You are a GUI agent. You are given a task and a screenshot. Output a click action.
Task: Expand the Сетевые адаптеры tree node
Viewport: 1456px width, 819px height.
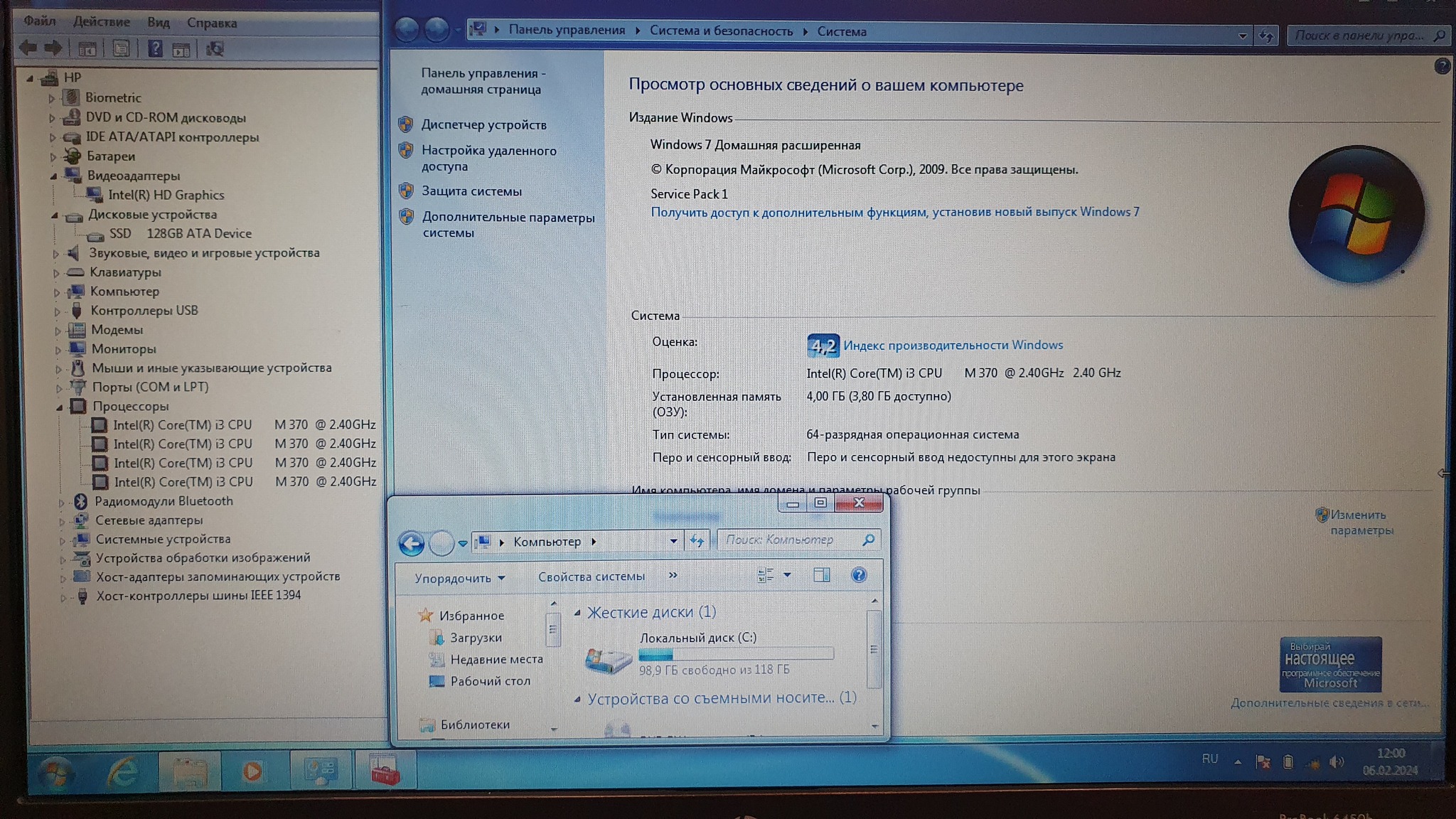pyautogui.click(x=62, y=521)
